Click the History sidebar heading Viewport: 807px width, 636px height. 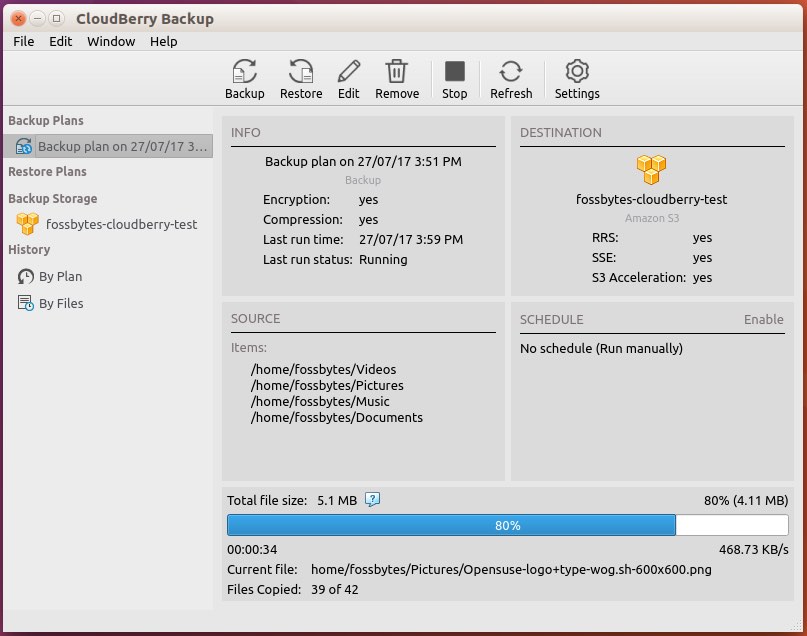pyautogui.click(x=29, y=250)
